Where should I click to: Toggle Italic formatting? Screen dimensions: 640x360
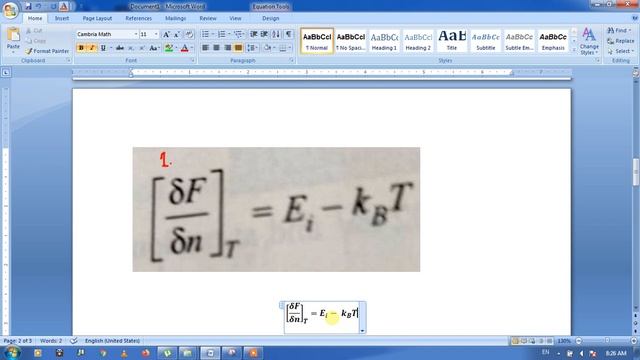(x=92, y=48)
